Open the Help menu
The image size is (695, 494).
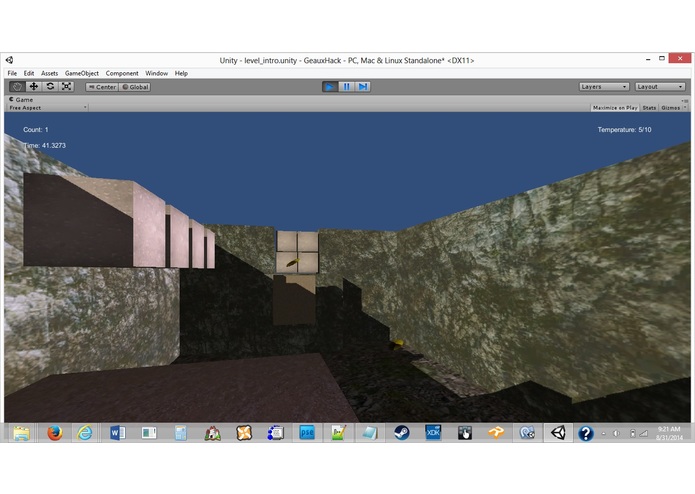click(x=181, y=73)
